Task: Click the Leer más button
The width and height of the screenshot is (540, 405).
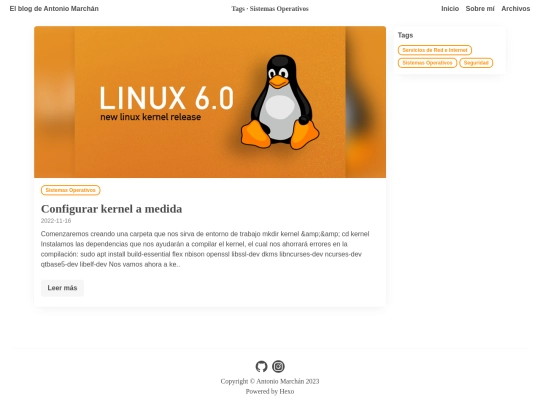Action: tap(62, 288)
